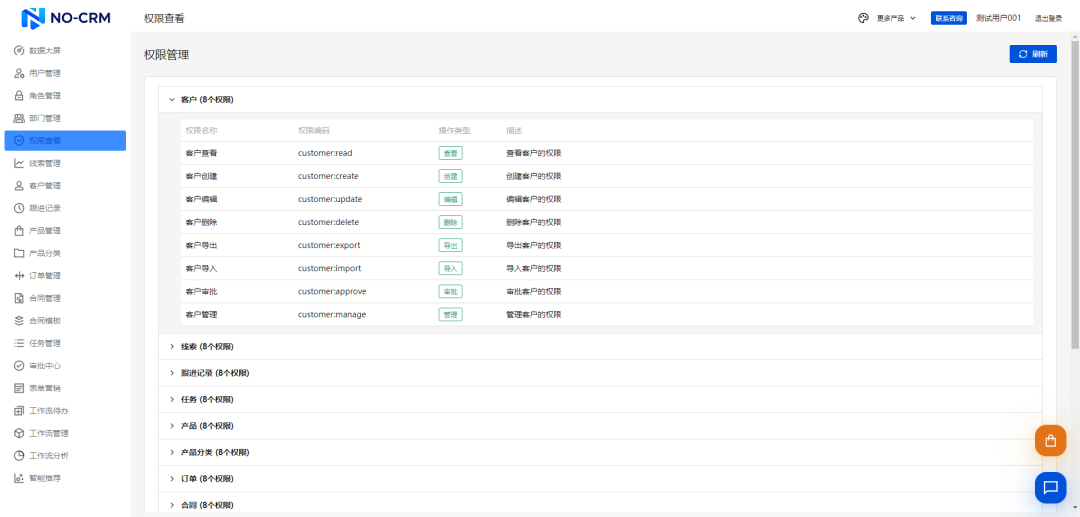The width and height of the screenshot is (1080, 517).
Task: Click the 客户查看 permission name
Action: (202, 153)
